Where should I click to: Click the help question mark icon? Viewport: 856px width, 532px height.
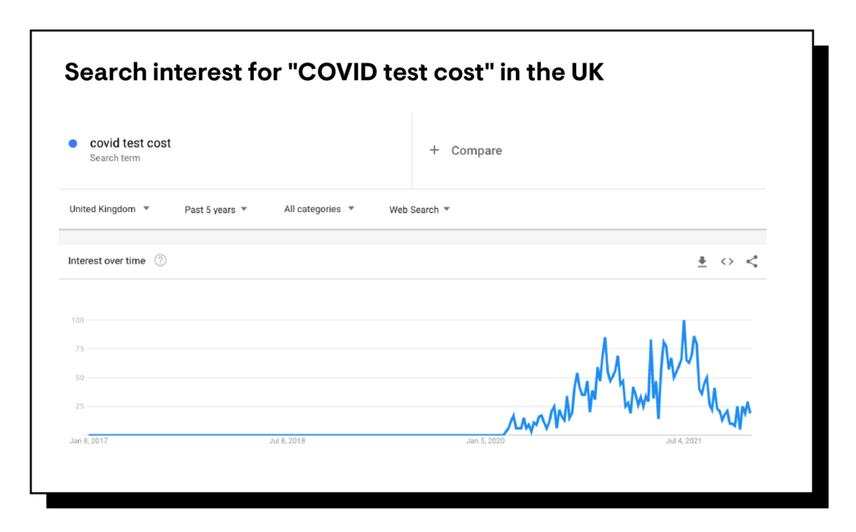[160, 261]
